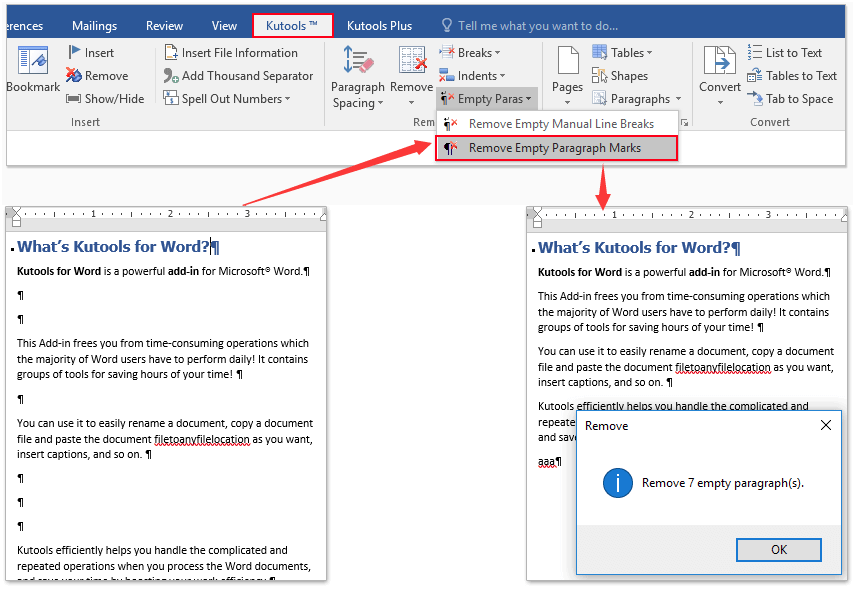
Task: Click OK in the Remove dialog
Action: 778,549
